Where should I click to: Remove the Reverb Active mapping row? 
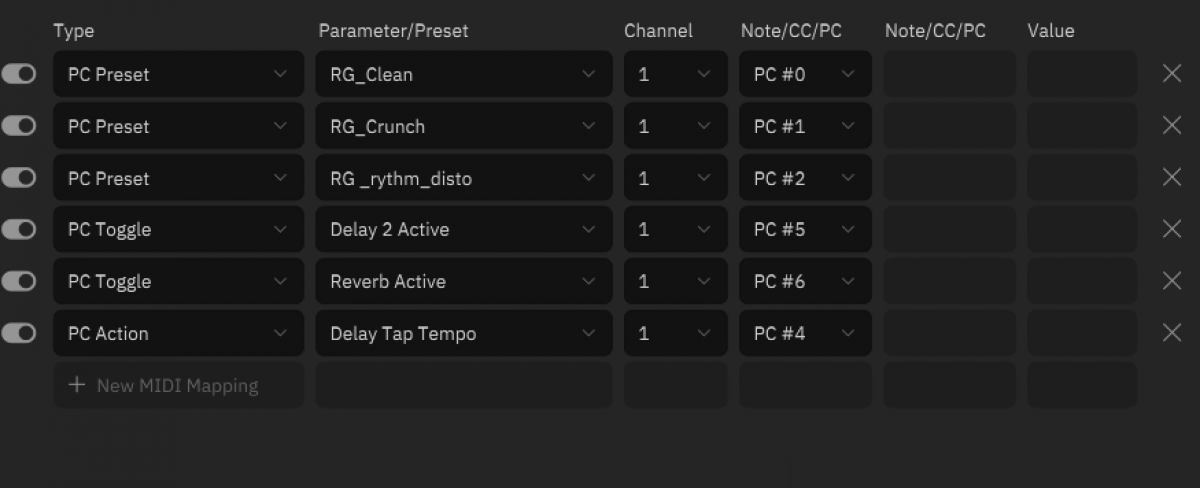(x=1172, y=281)
